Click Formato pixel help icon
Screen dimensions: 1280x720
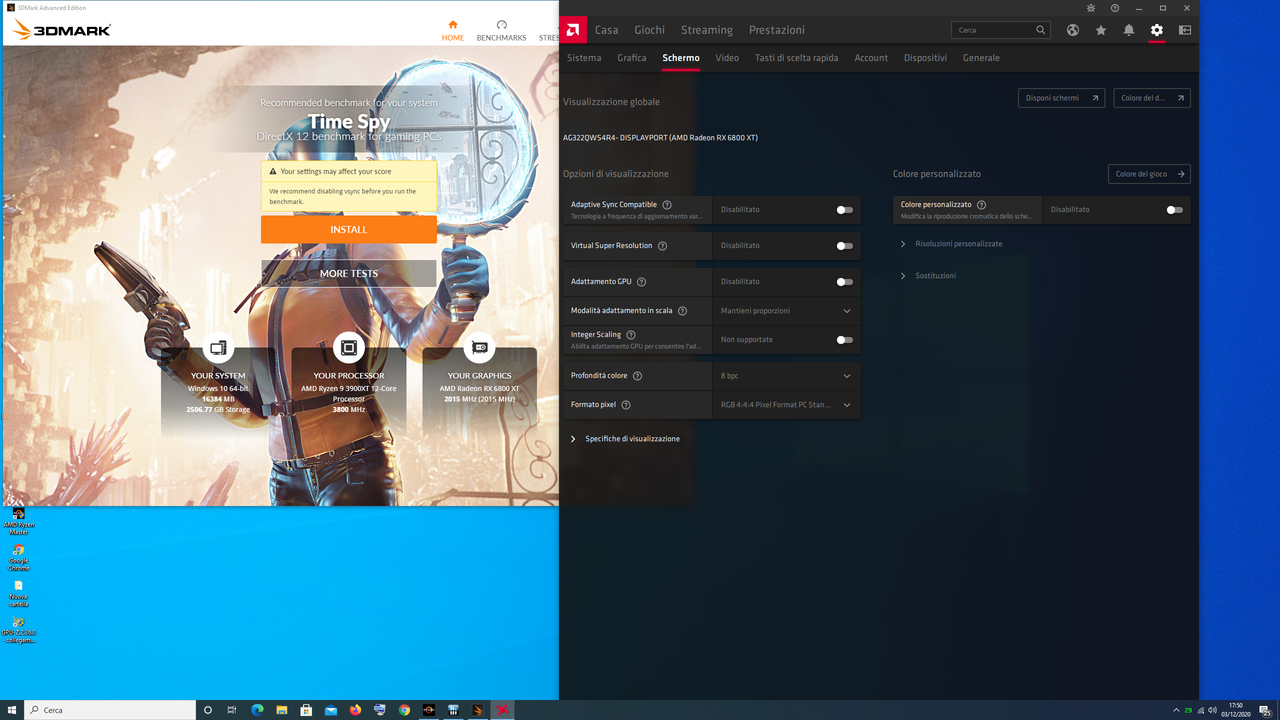pyautogui.click(x=626, y=405)
